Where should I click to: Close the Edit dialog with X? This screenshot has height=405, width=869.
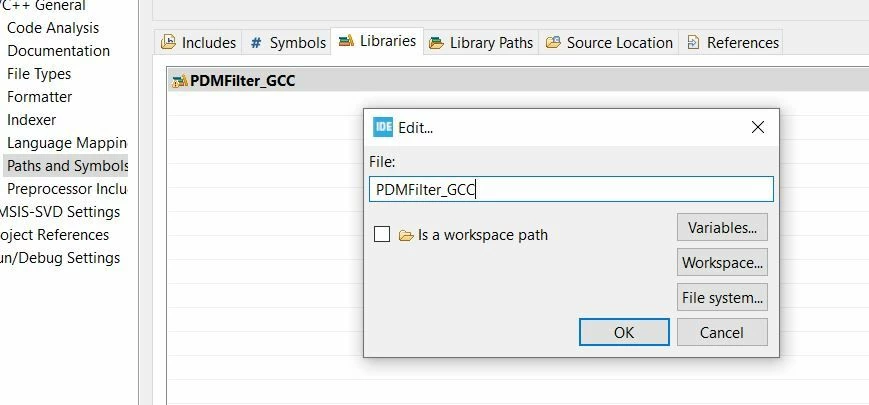point(758,127)
